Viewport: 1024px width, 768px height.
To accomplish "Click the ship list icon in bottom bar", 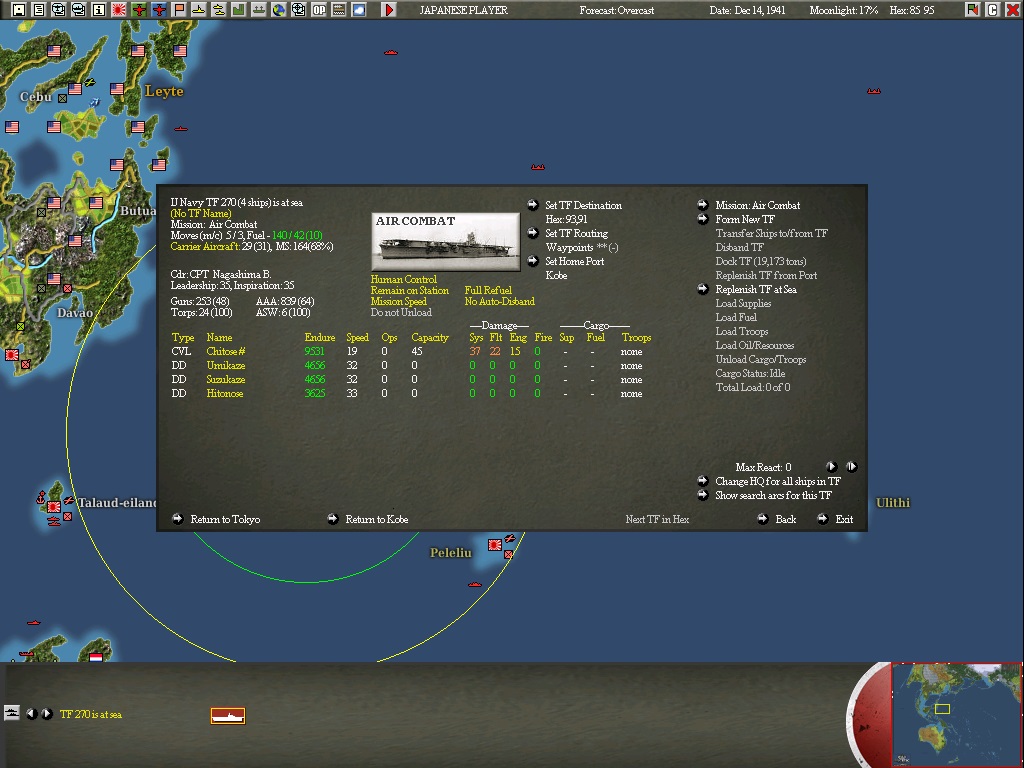I will pyautogui.click(x=11, y=712).
